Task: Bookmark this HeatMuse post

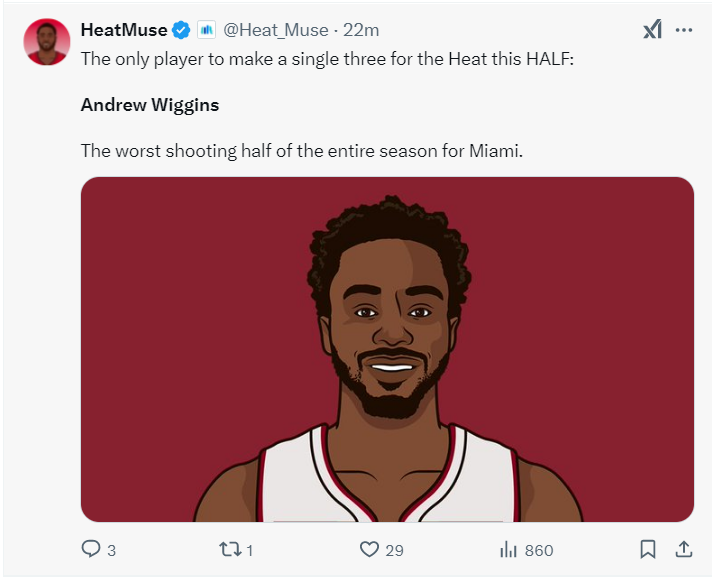Action: [x=648, y=549]
